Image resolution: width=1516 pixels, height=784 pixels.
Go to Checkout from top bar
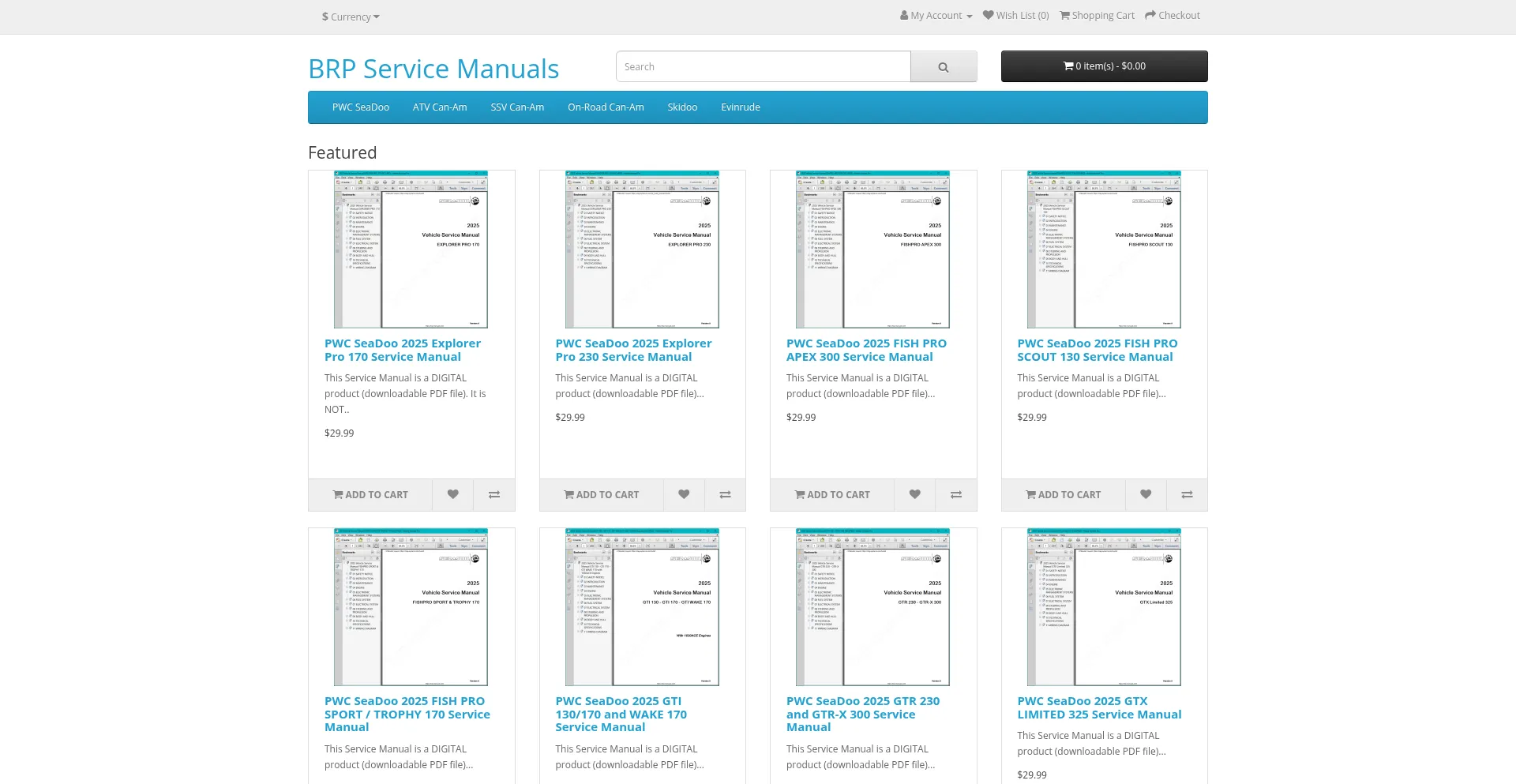[x=1172, y=16]
